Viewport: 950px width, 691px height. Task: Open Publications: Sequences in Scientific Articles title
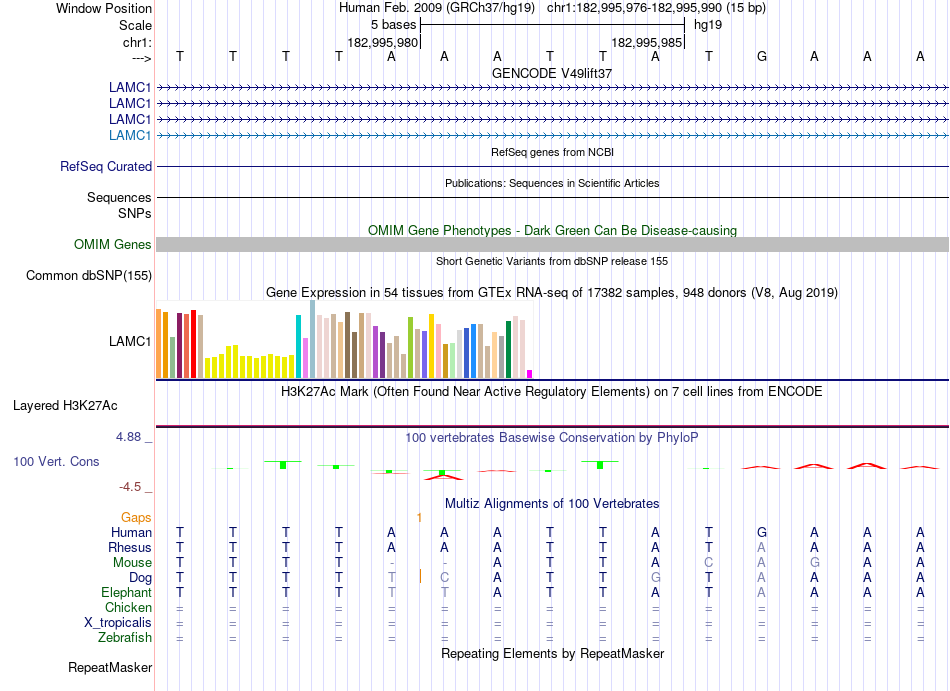552,183
